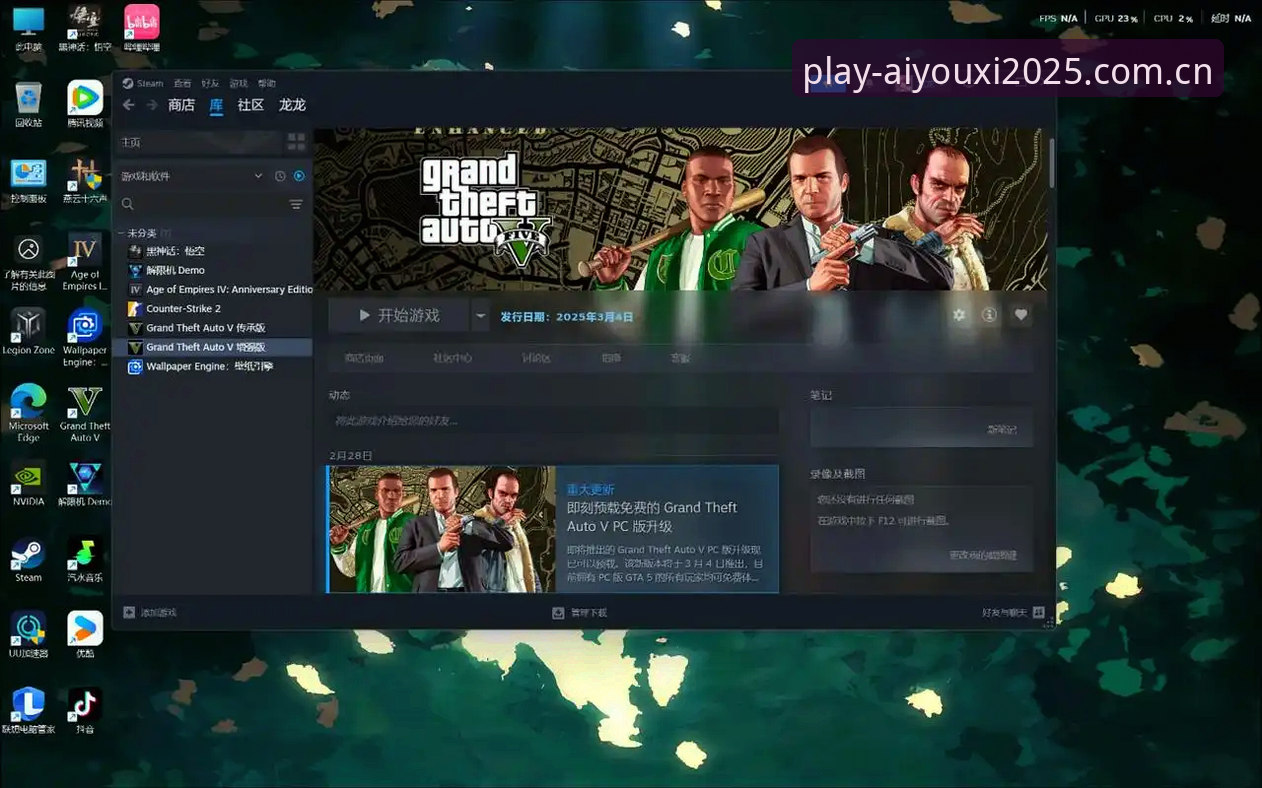Screen dimensions: 1262x788
Task: Show game info circle icon
Action: [990, 315]
